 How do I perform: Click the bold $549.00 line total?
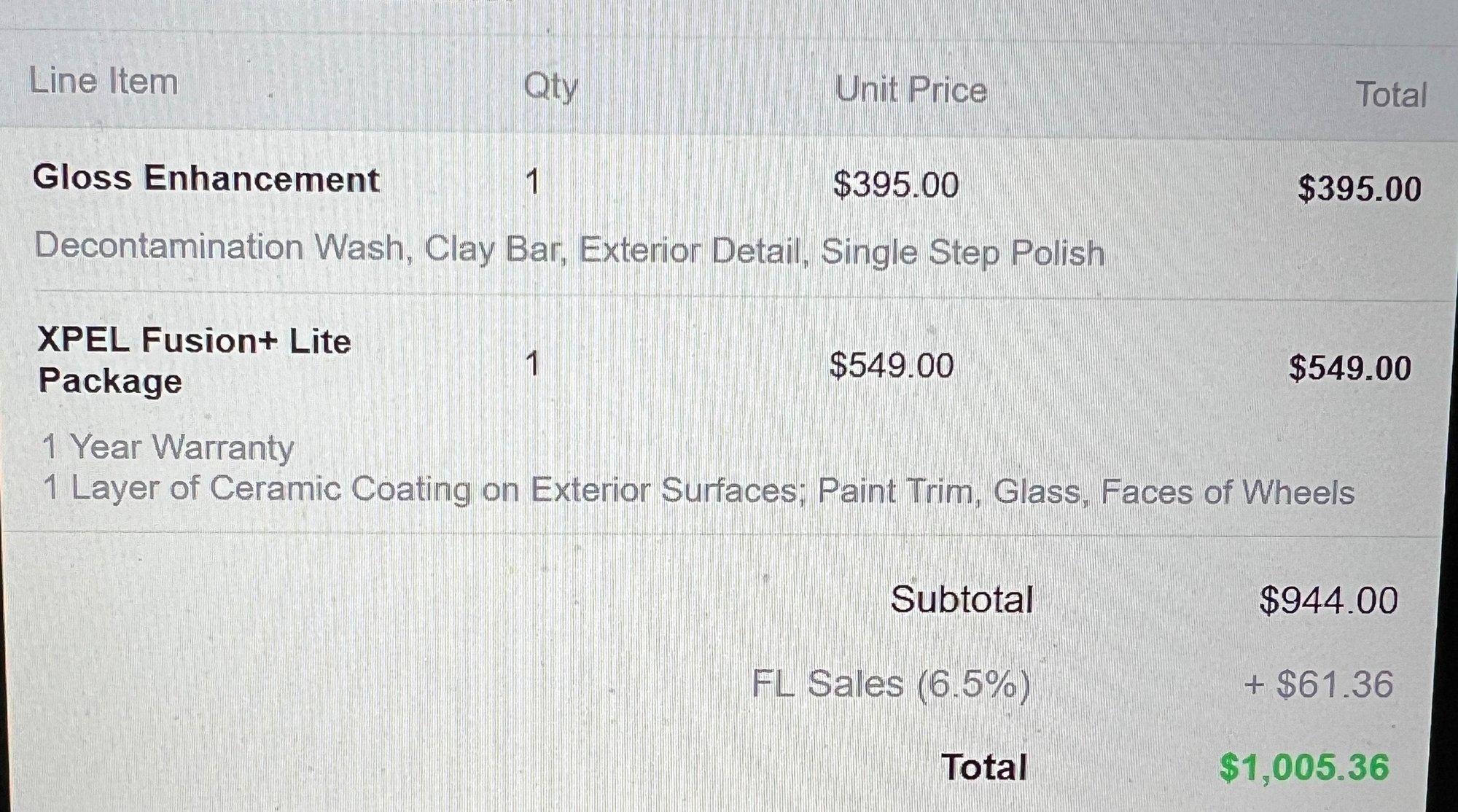(x=1350, y=368)
